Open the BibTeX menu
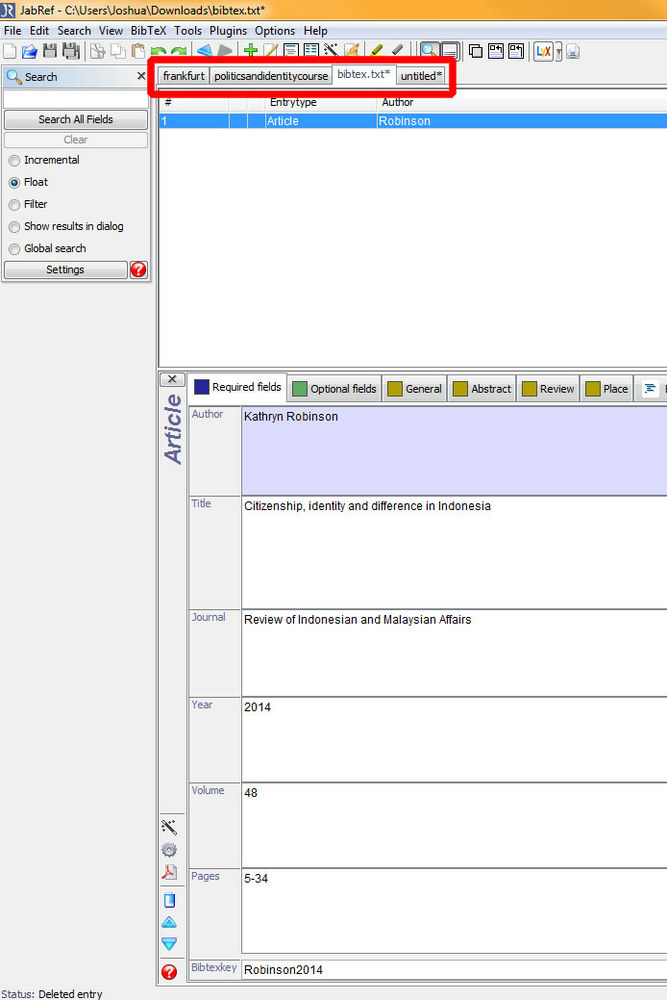667x1000 pixels. pos(148,31)
